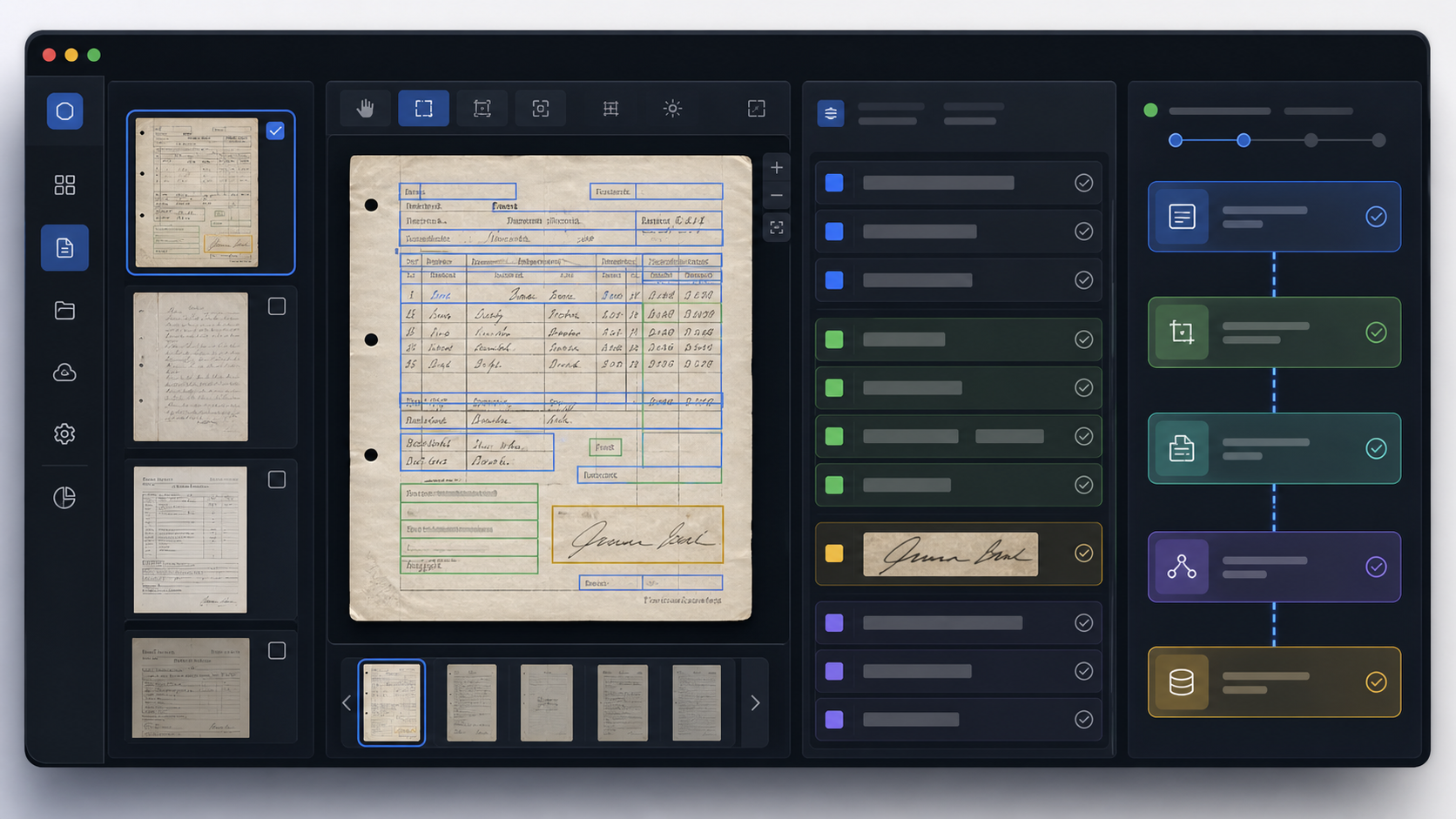
Task: Click the signature preview image in the yellow row
Action: point(951,554)
